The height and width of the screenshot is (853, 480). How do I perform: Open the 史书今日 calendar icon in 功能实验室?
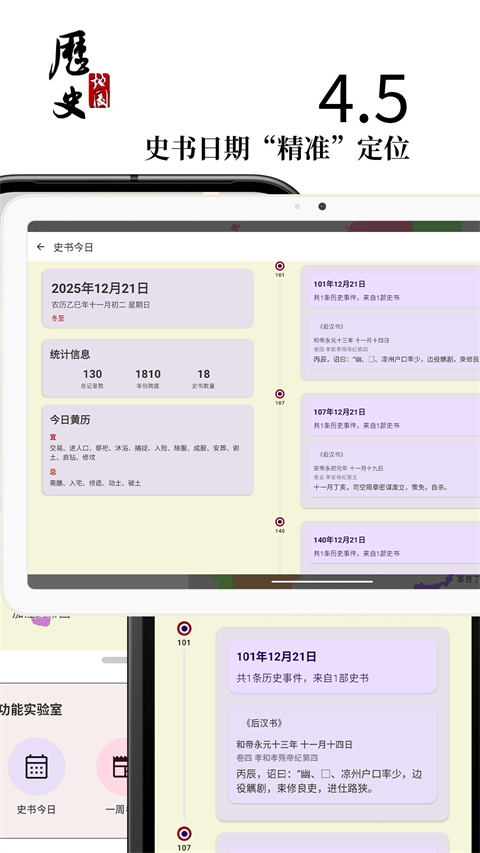click(36, 766)
